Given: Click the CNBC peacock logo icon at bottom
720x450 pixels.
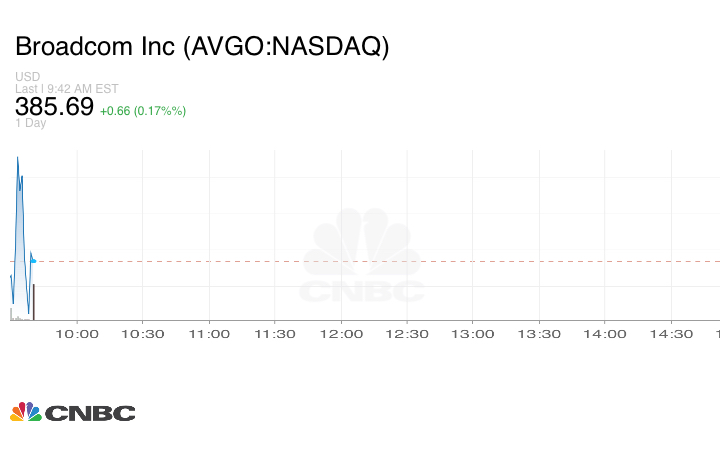Looking at the screenshot, I should tap(25, 412).
